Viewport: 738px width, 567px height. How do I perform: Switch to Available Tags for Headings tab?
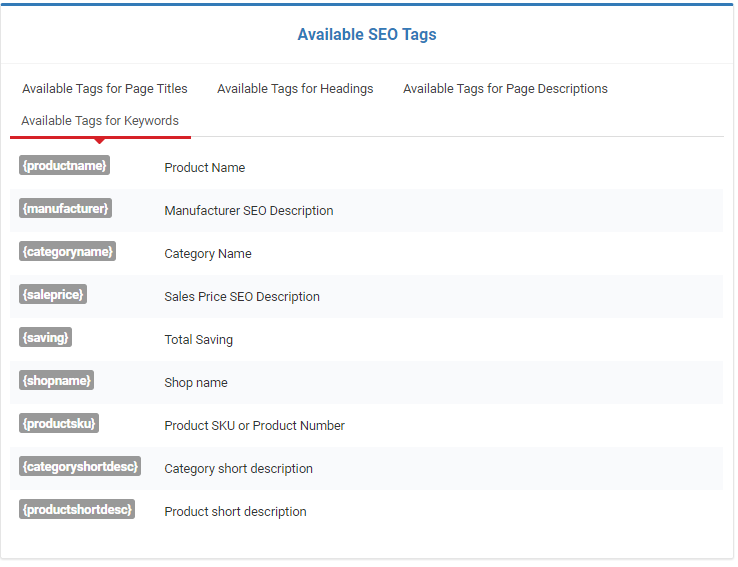[x=295, y=88]
